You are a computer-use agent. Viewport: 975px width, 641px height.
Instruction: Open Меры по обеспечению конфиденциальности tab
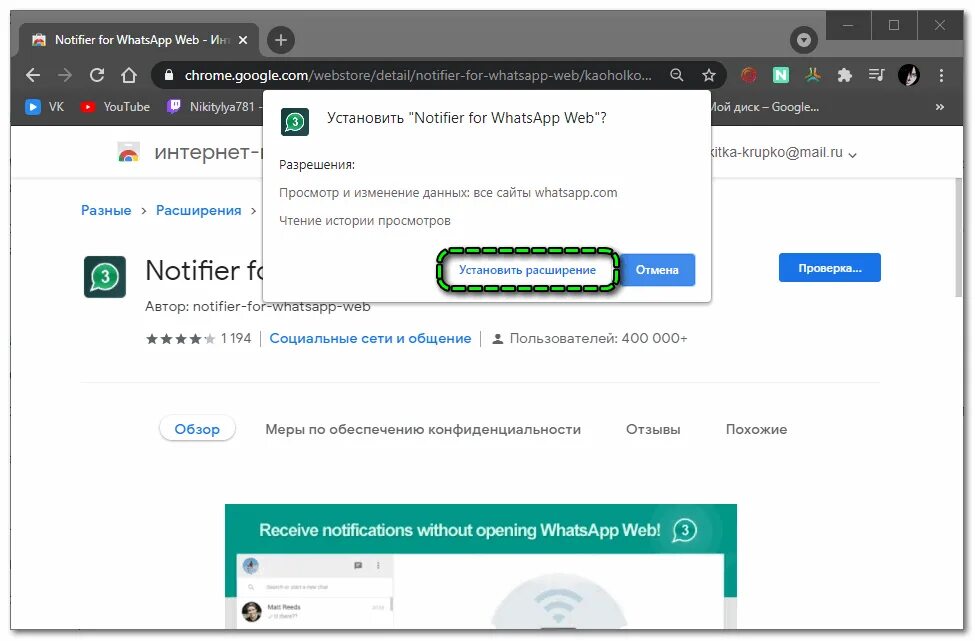pyautogui.click(x=423, y=429)
